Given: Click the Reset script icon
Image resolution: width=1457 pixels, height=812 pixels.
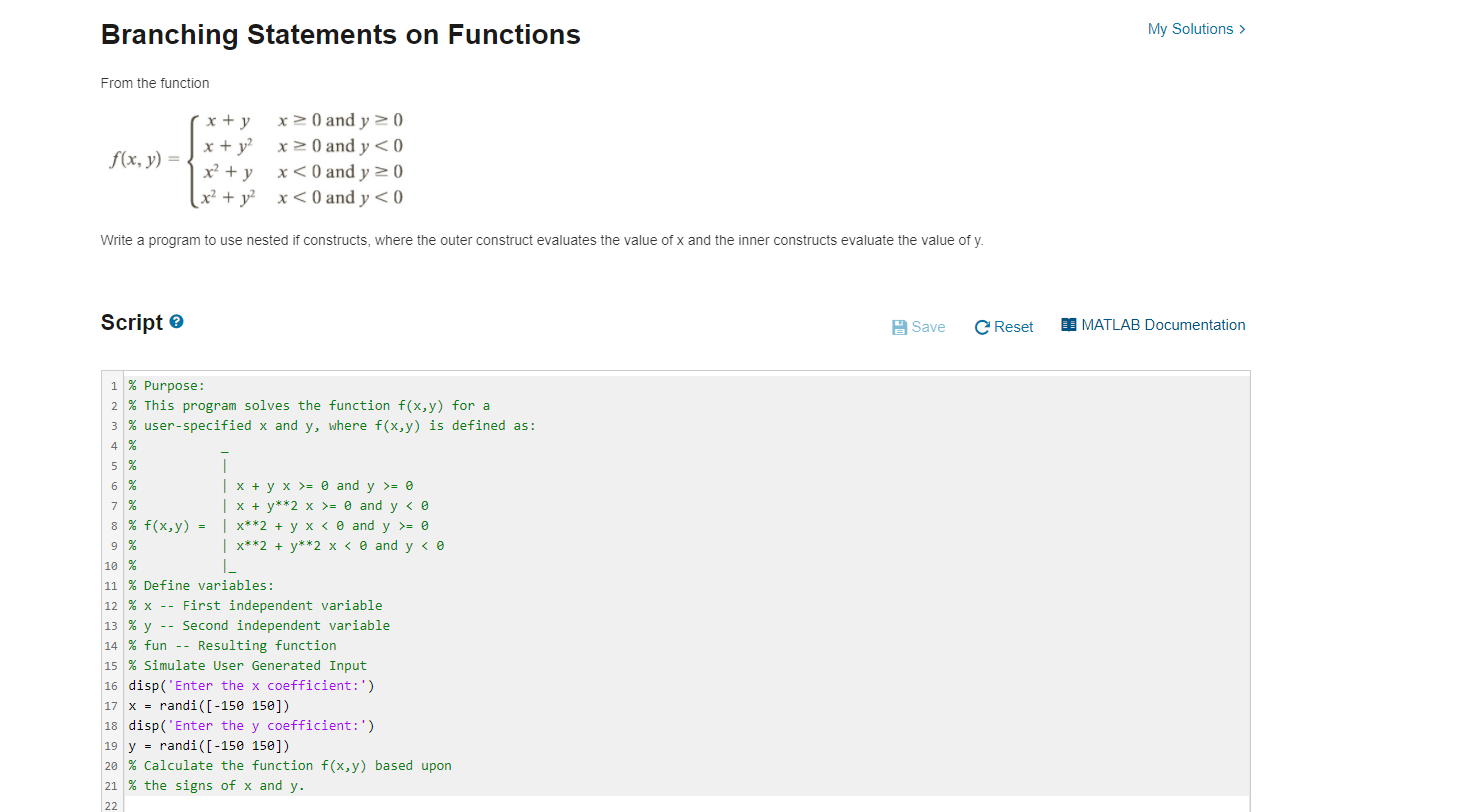Looking at the screenshot, I should point(984,326).
